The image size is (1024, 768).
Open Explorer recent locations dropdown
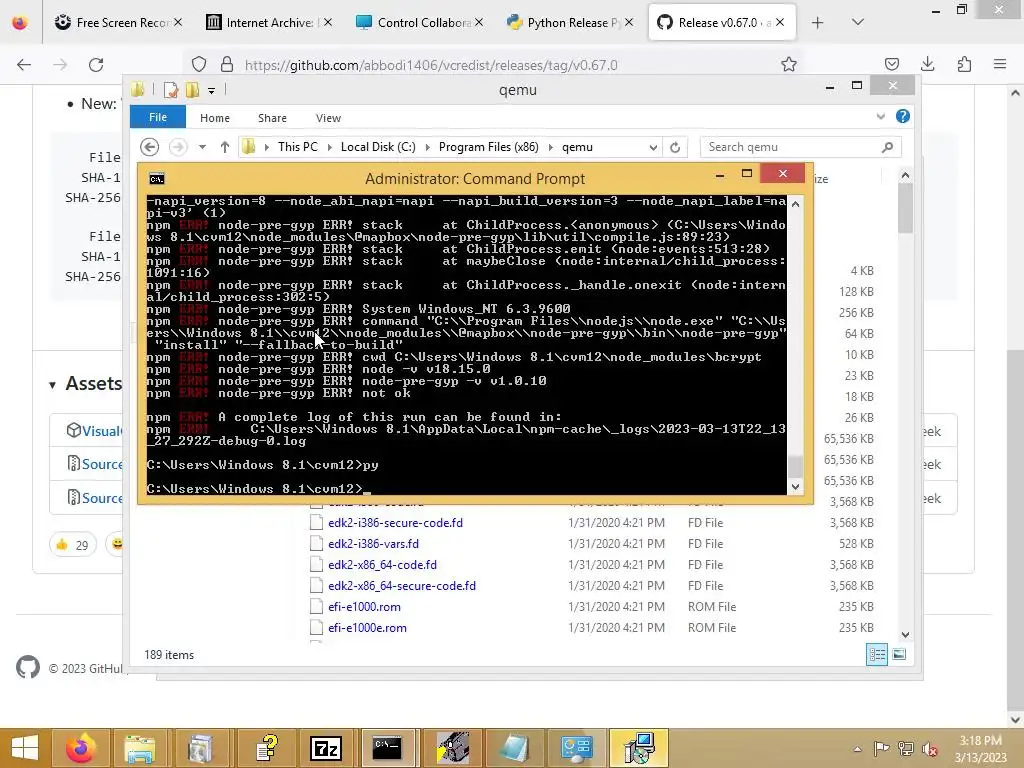pos(202,147)
